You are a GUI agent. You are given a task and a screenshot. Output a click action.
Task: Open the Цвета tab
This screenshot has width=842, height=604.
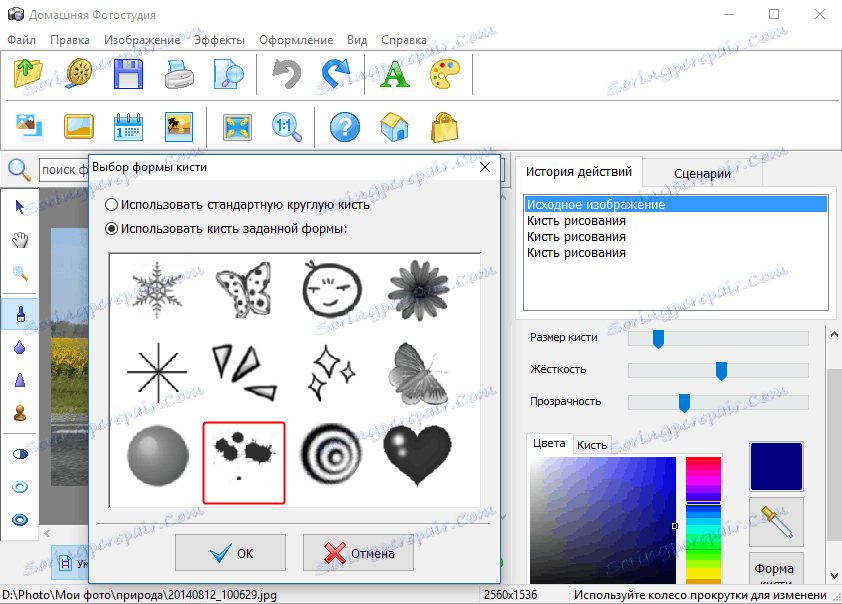point(549,443)
